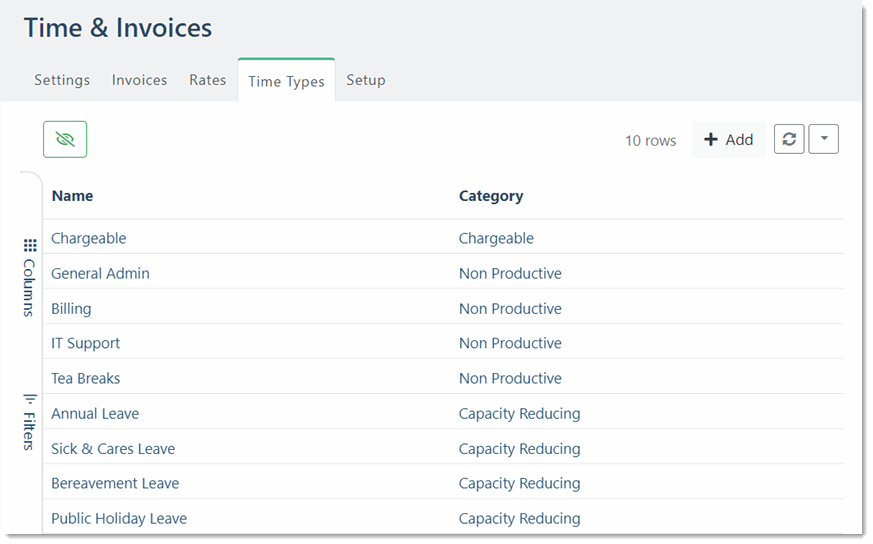The height and width of the screenshot is (544, 873).
Task: Click the refresh icon button
Action: coord(789,140)
